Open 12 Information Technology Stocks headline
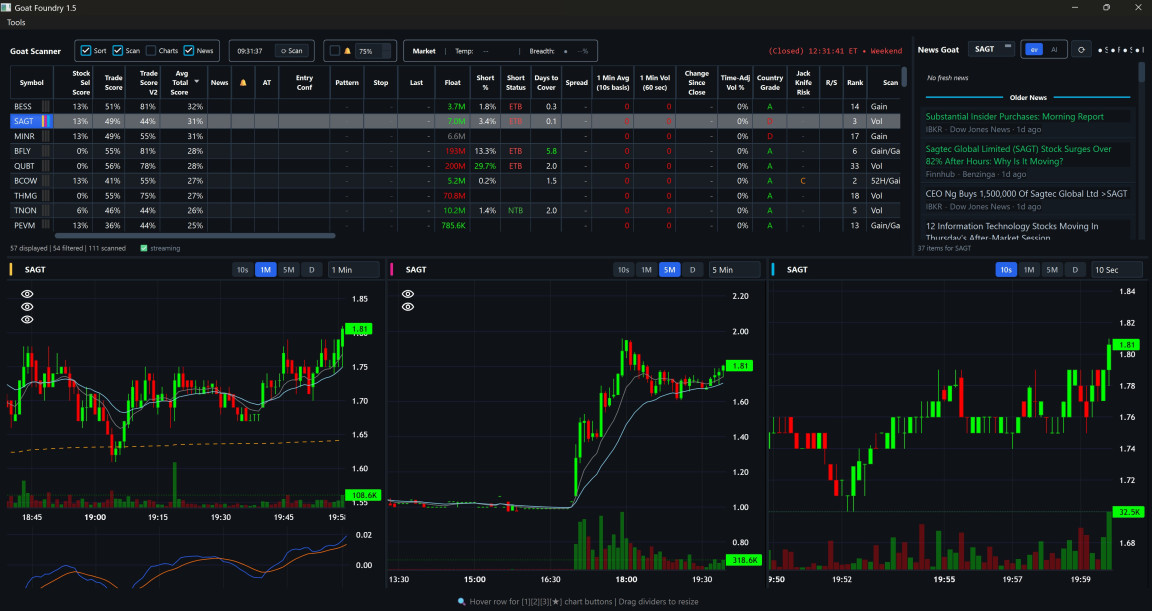Viewport: 1152px width, 611px height. [1012, 231]
